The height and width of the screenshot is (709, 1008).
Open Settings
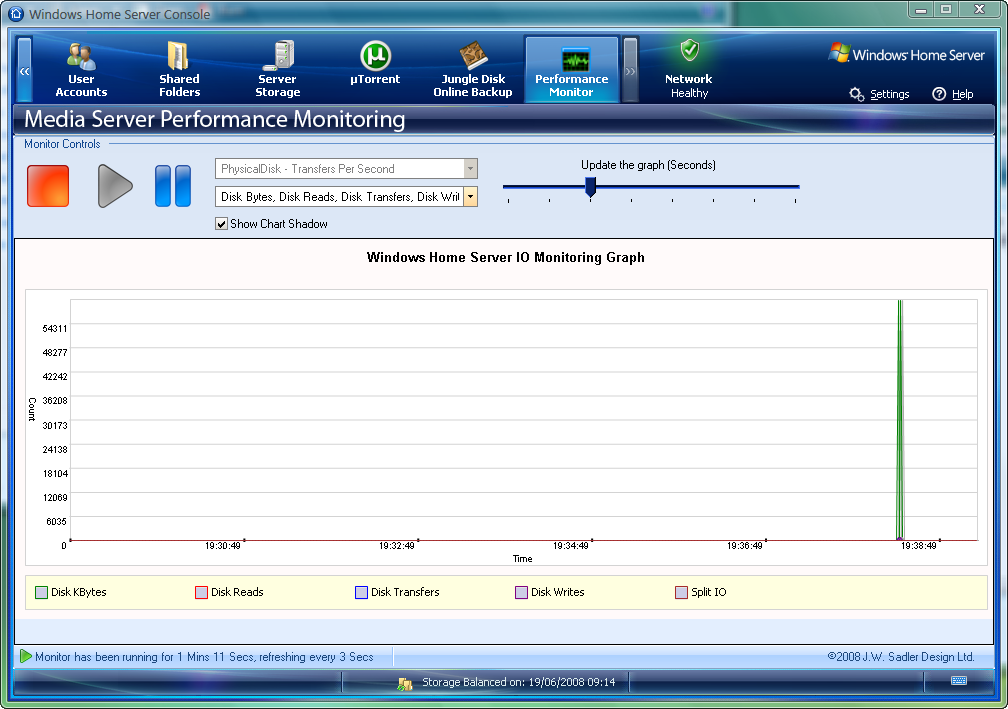tap(879, 94)
